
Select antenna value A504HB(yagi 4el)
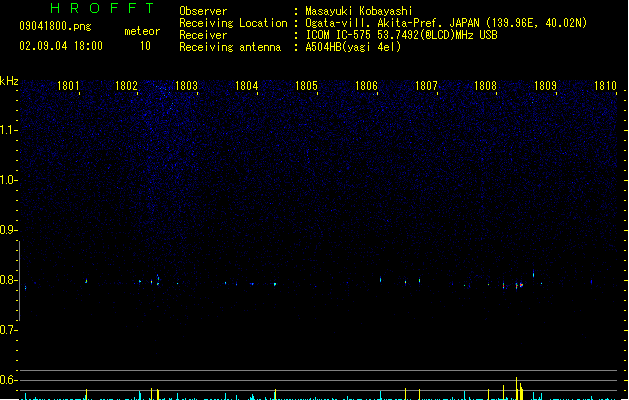pos(353,47)
